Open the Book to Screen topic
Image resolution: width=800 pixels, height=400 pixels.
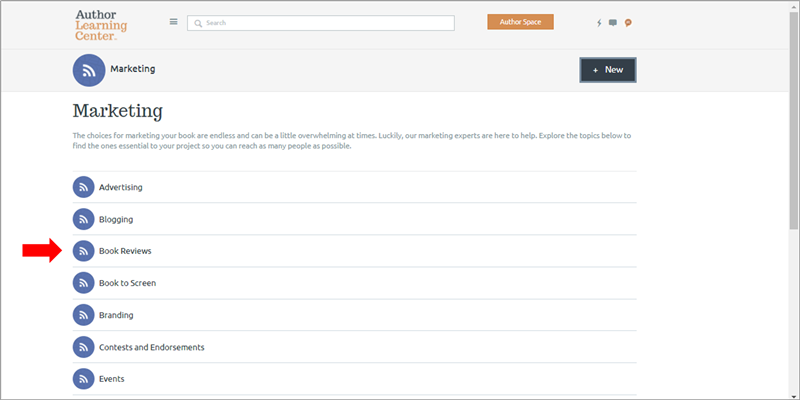click(128, 283)
